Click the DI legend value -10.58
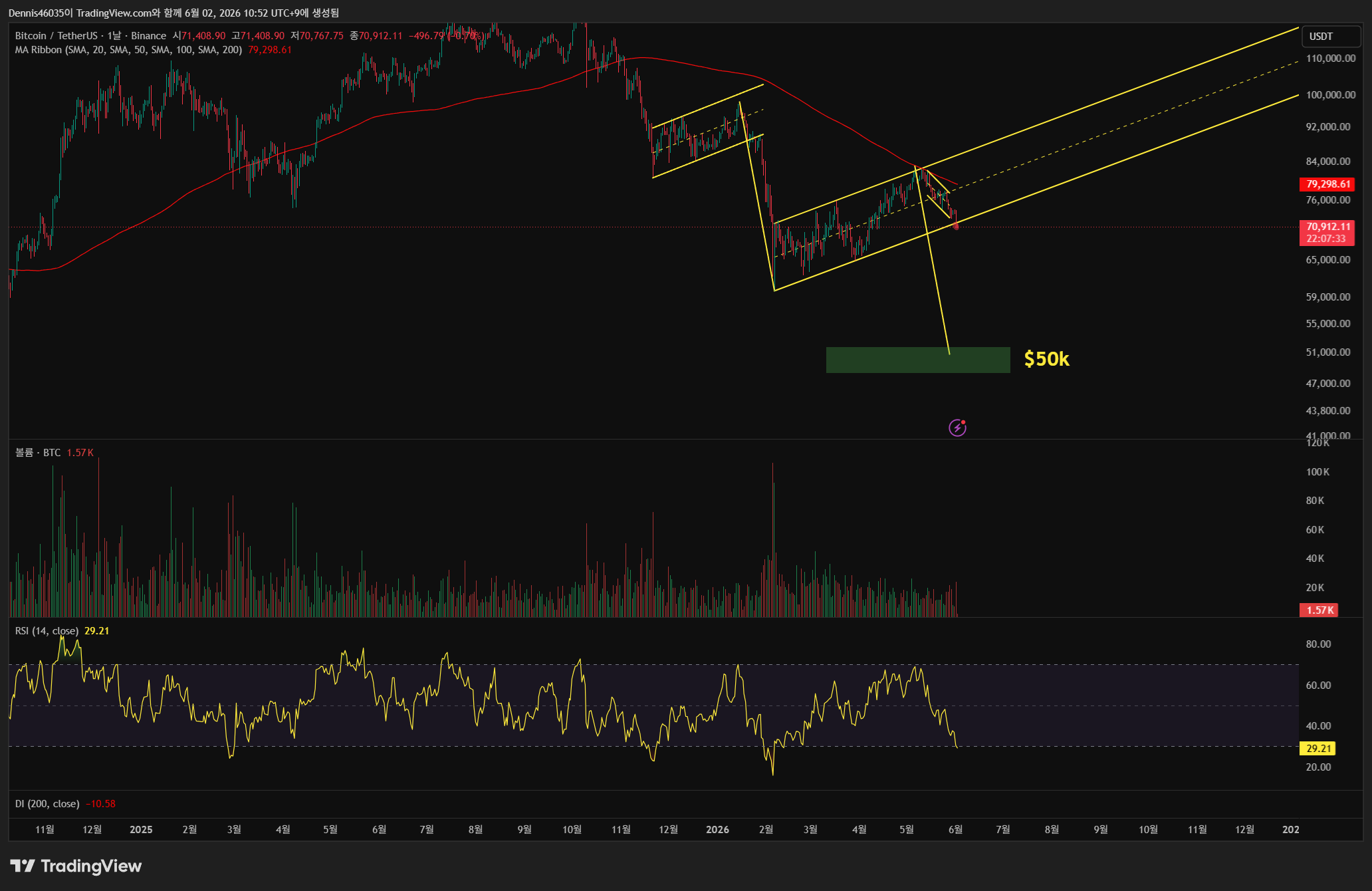Viewport: 1372px width, 891px height. [101, 804]
